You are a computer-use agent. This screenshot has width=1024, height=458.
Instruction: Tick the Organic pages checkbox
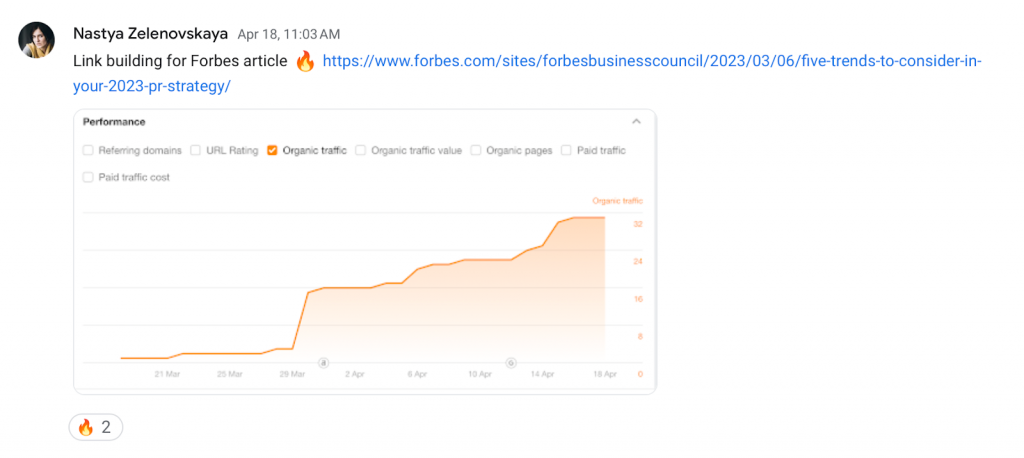(476, 151)
